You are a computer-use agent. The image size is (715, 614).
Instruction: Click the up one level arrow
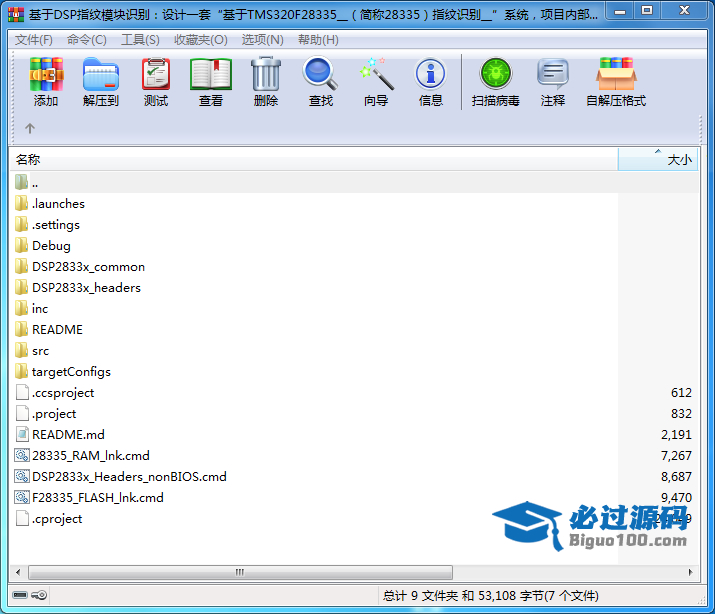coord(30,128)
